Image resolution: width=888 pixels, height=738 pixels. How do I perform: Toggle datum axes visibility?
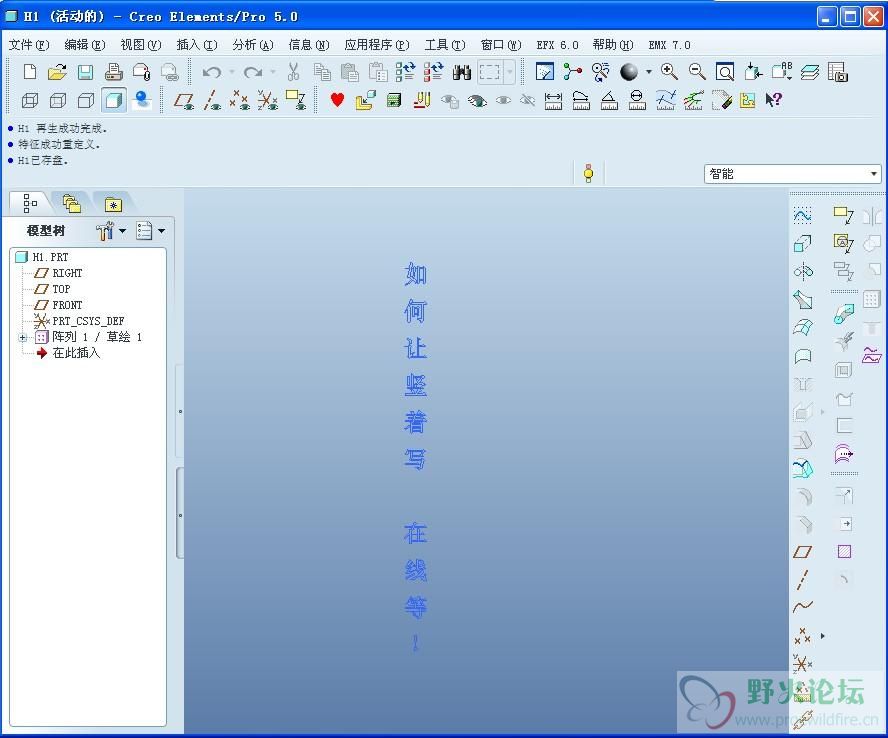(212, 100)
